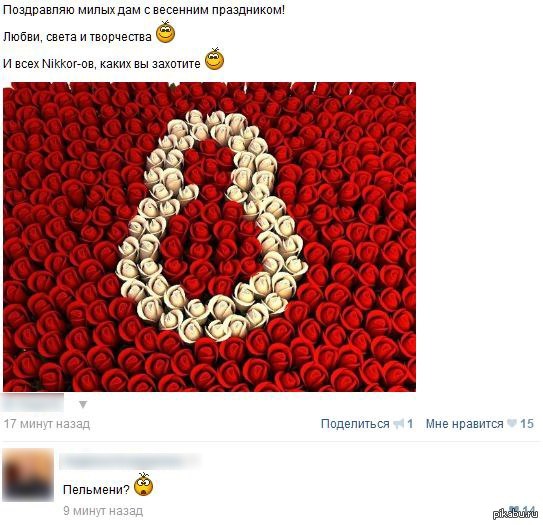Expand the dropdown arrow beside the author name

click(x=83, y=404)
